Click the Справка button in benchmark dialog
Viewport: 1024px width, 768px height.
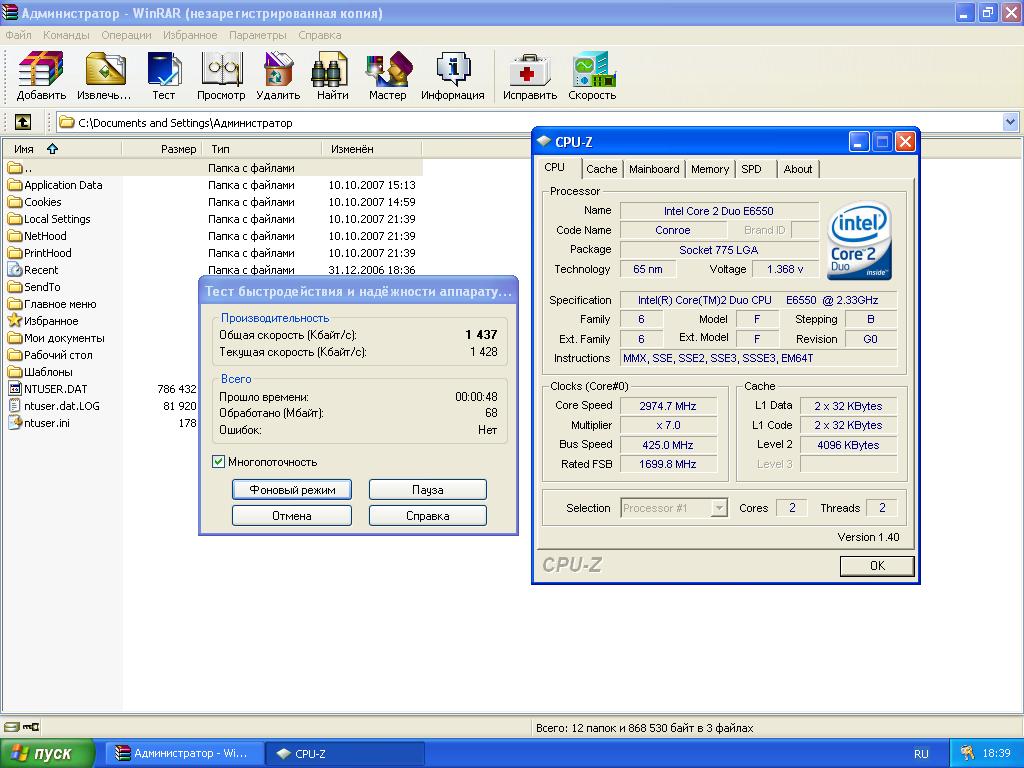428,515
